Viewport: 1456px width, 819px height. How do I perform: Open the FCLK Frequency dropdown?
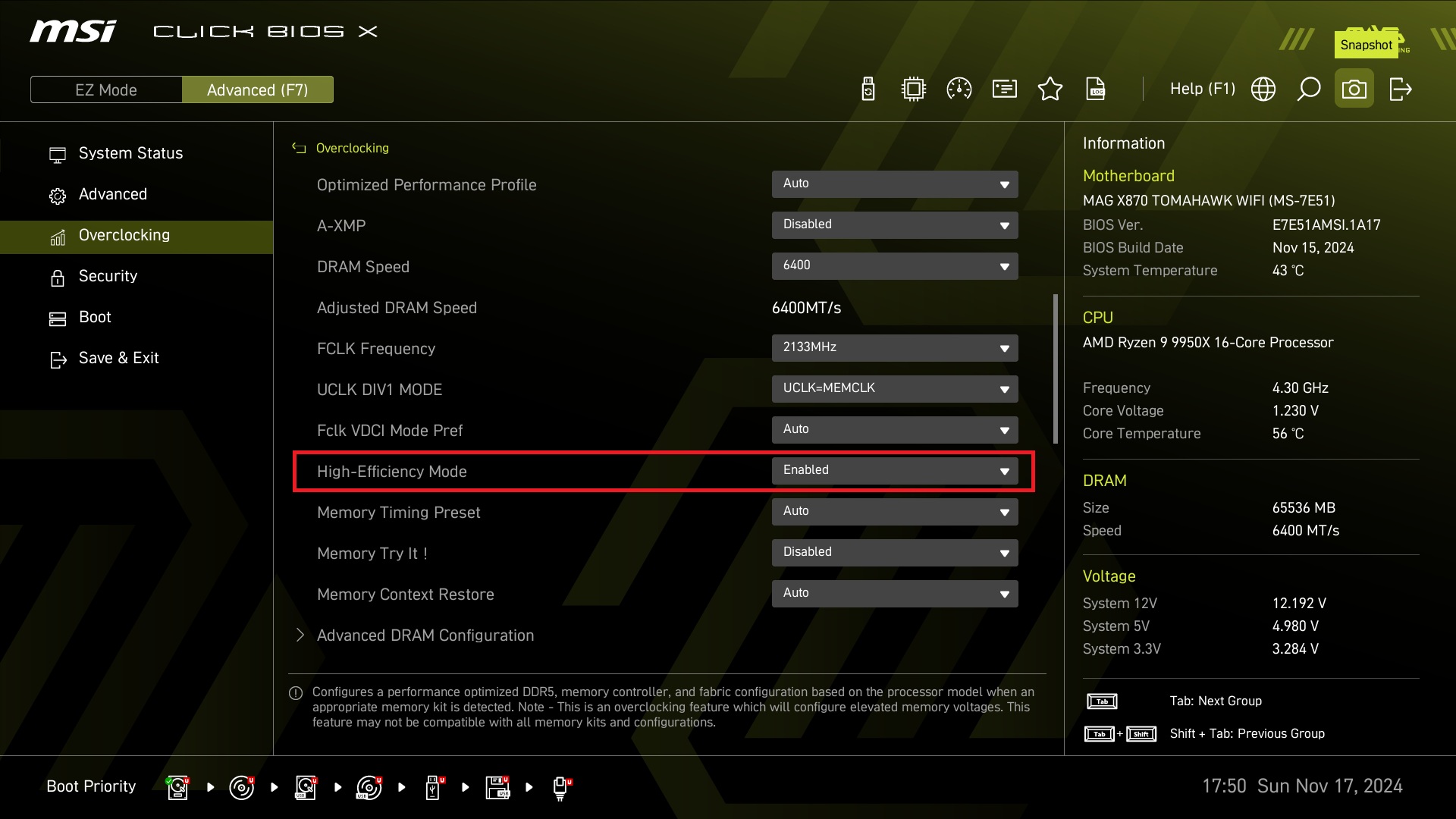coord(895,347)
